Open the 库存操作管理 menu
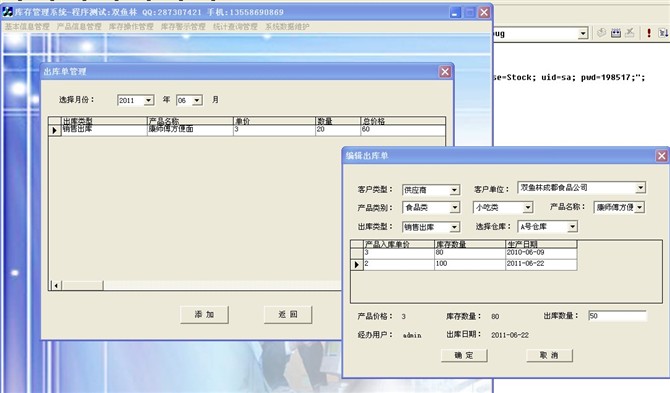670x393 pixels. pos(131,26)
